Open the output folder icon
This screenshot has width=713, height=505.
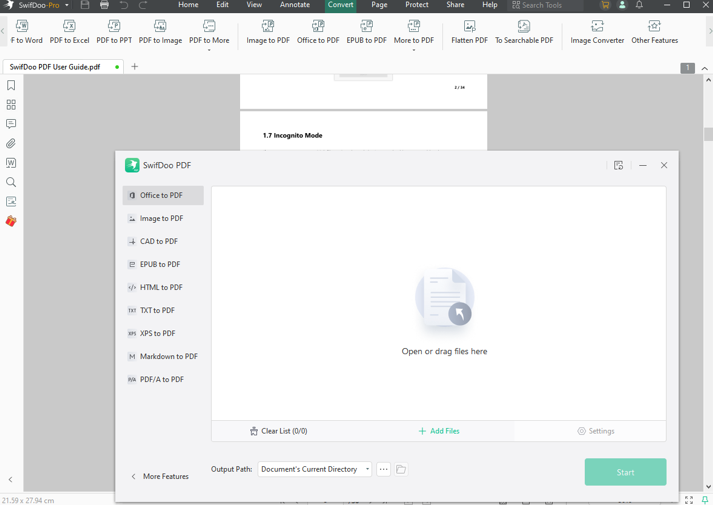pyautogui.click(x=401, y=469)
